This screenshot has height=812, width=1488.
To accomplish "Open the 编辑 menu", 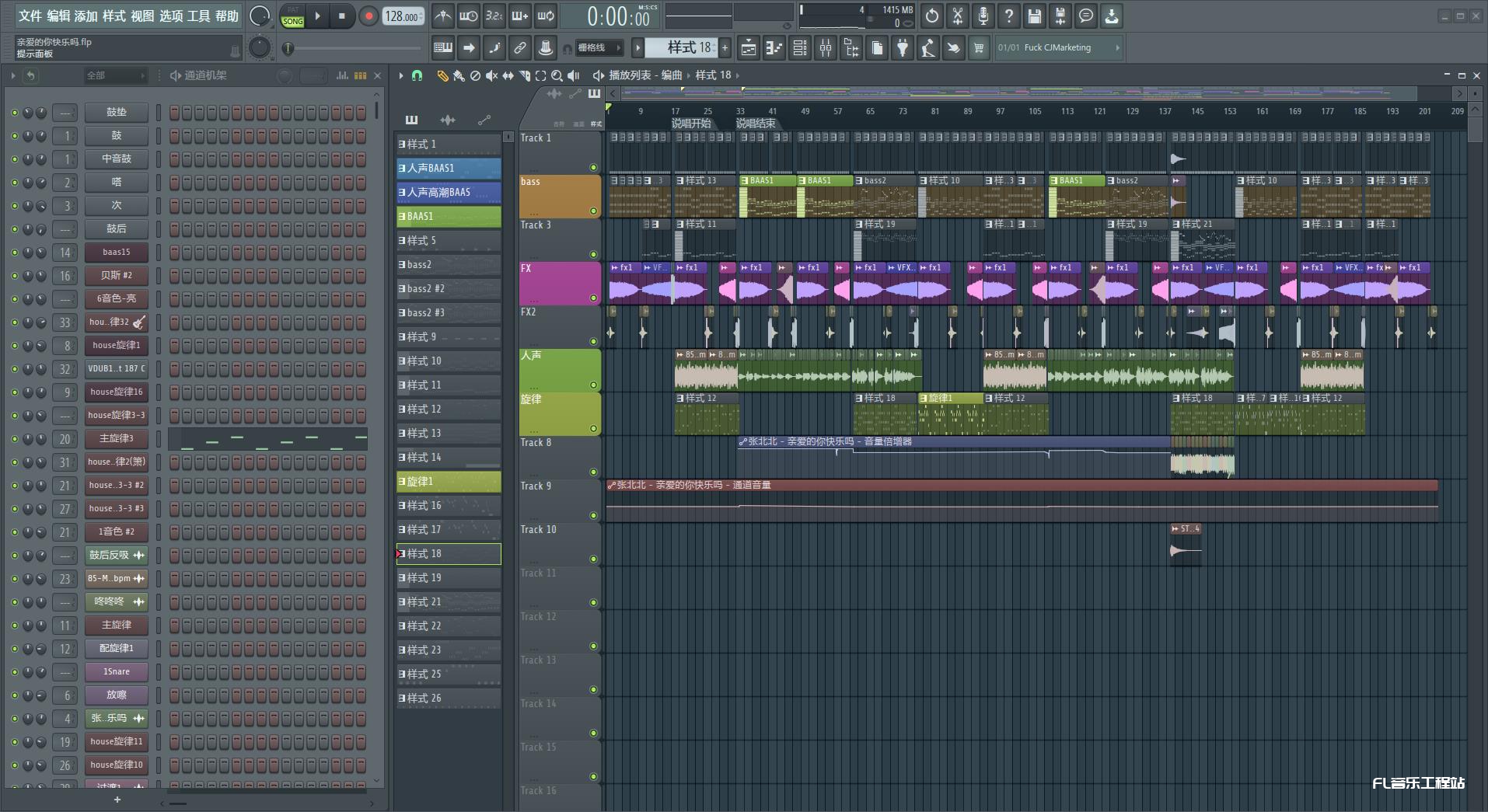I will (58, 16).
